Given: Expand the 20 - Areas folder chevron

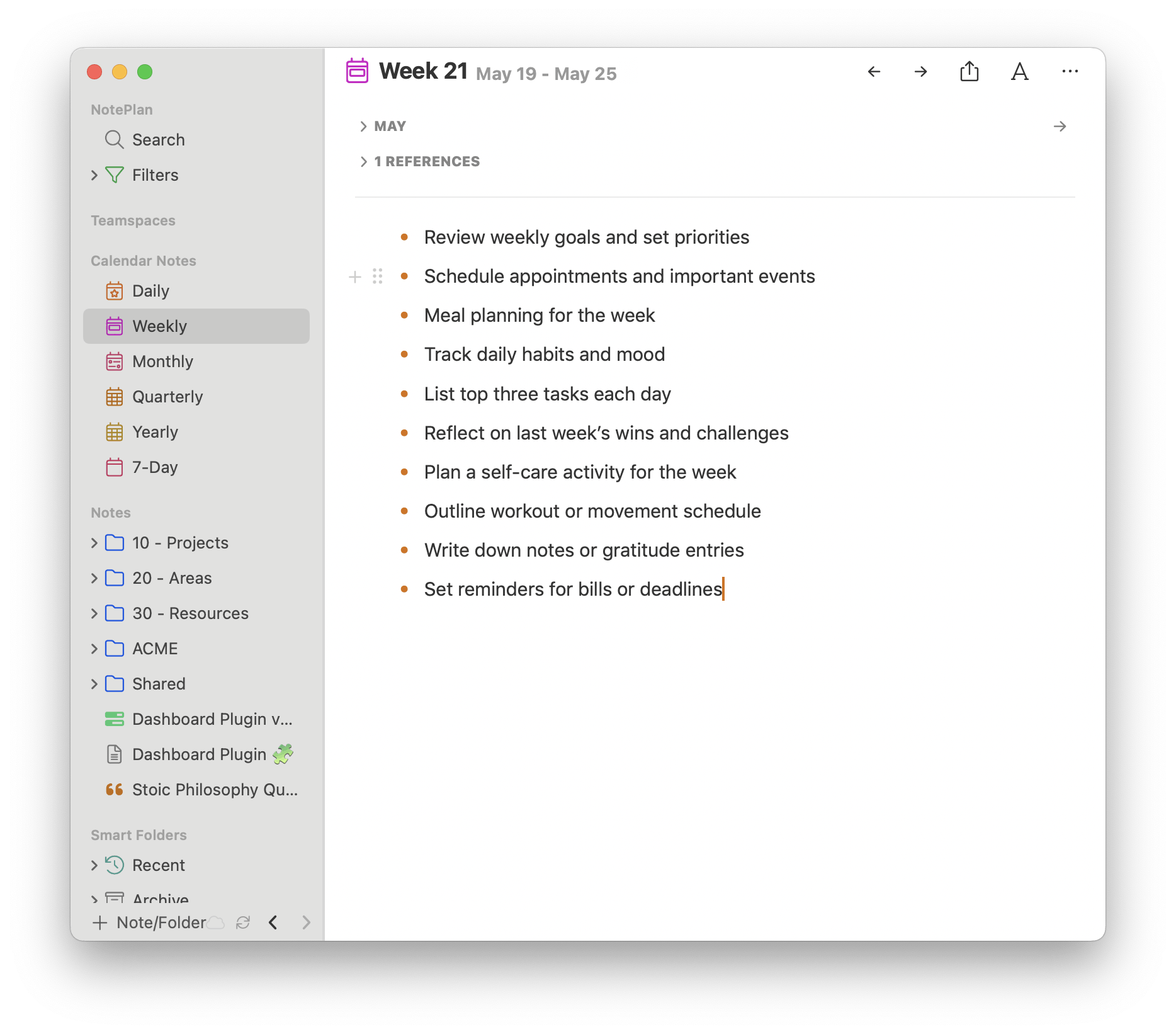Looking at the screenshot, I should point(94,578).
